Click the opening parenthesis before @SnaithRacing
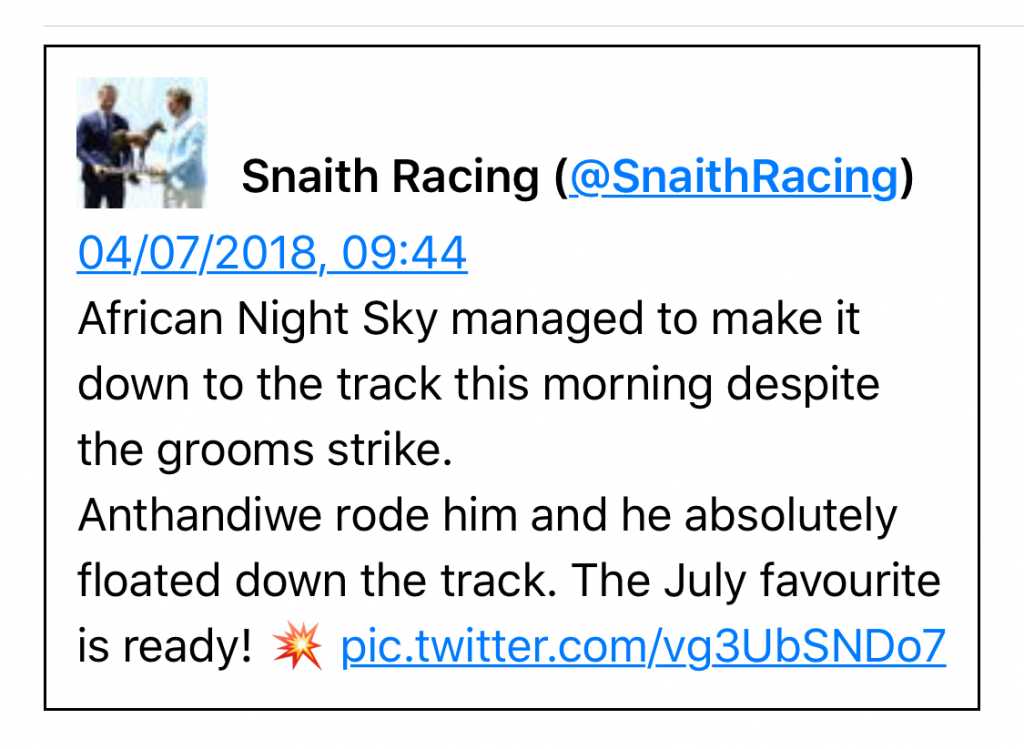The width and height of the screenshot is (1024, 749). 560,179
